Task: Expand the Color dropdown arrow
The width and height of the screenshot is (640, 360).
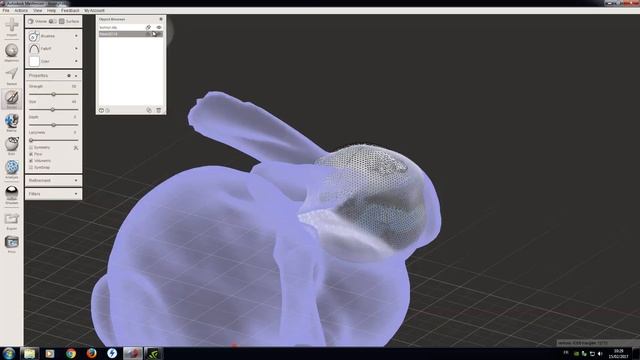Action: click(76, 61)
